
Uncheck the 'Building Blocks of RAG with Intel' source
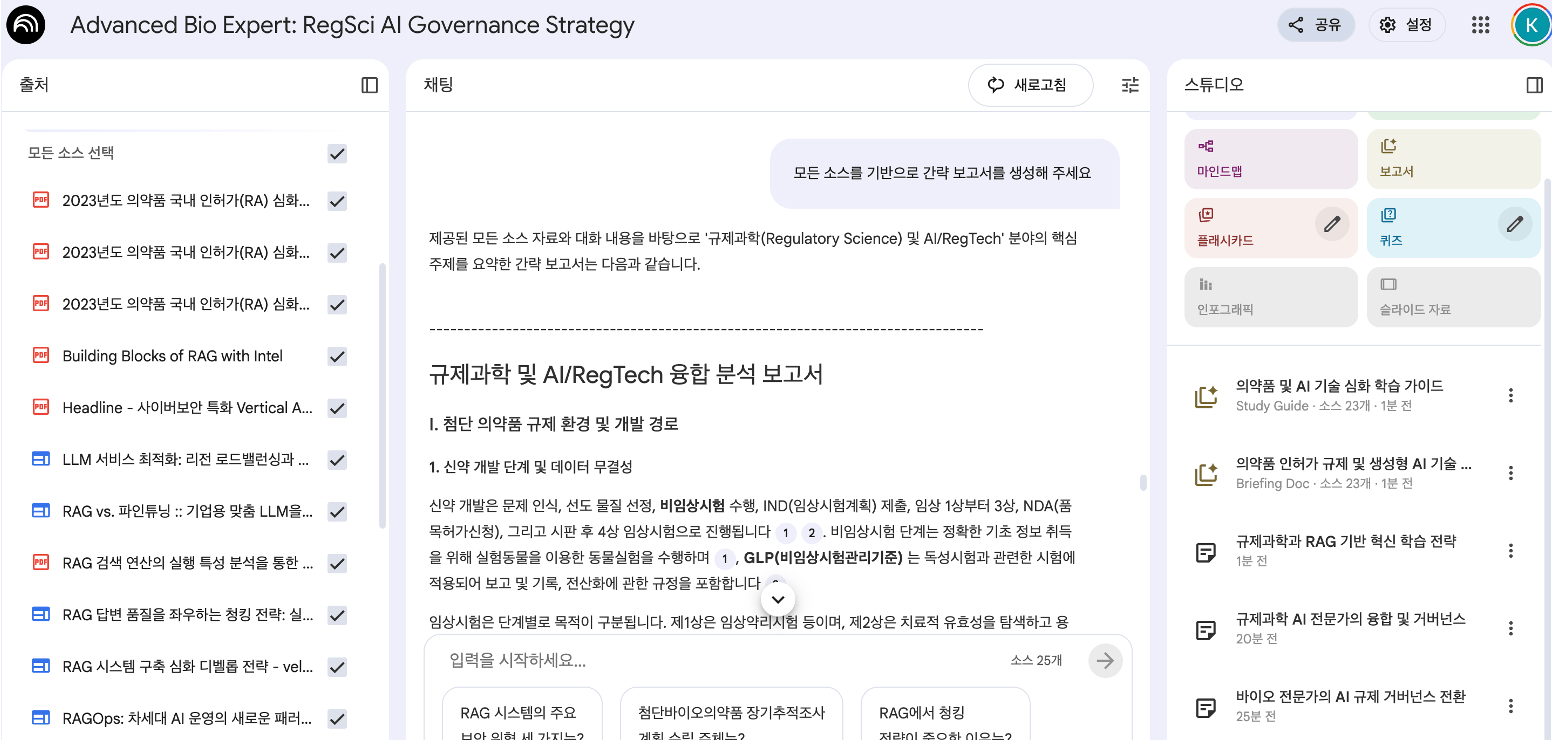click(337, 356)
